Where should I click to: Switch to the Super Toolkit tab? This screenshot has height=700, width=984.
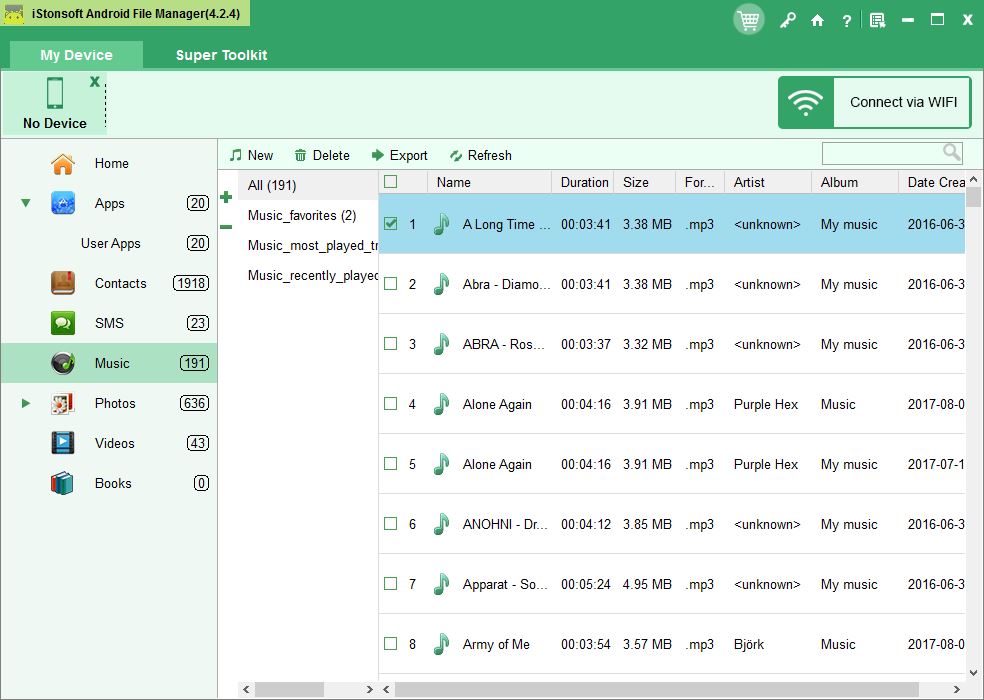(221, 55)
